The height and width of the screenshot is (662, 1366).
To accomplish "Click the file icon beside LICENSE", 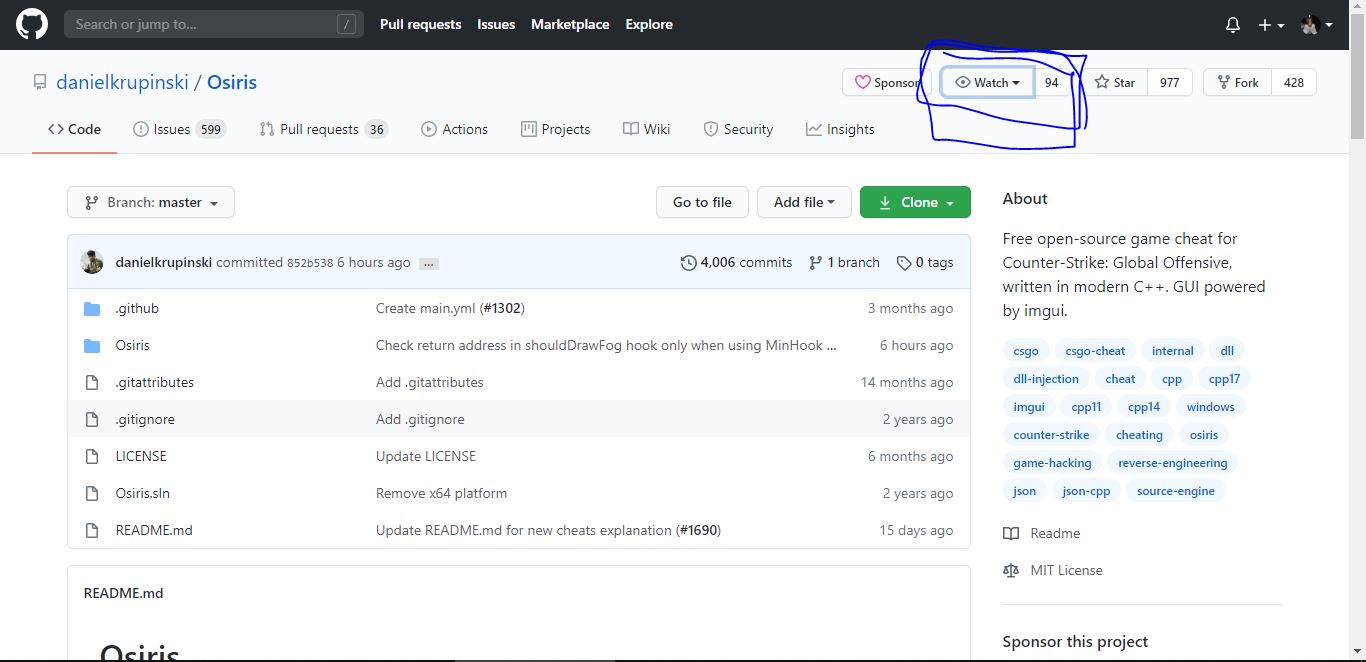I will 92,456.
